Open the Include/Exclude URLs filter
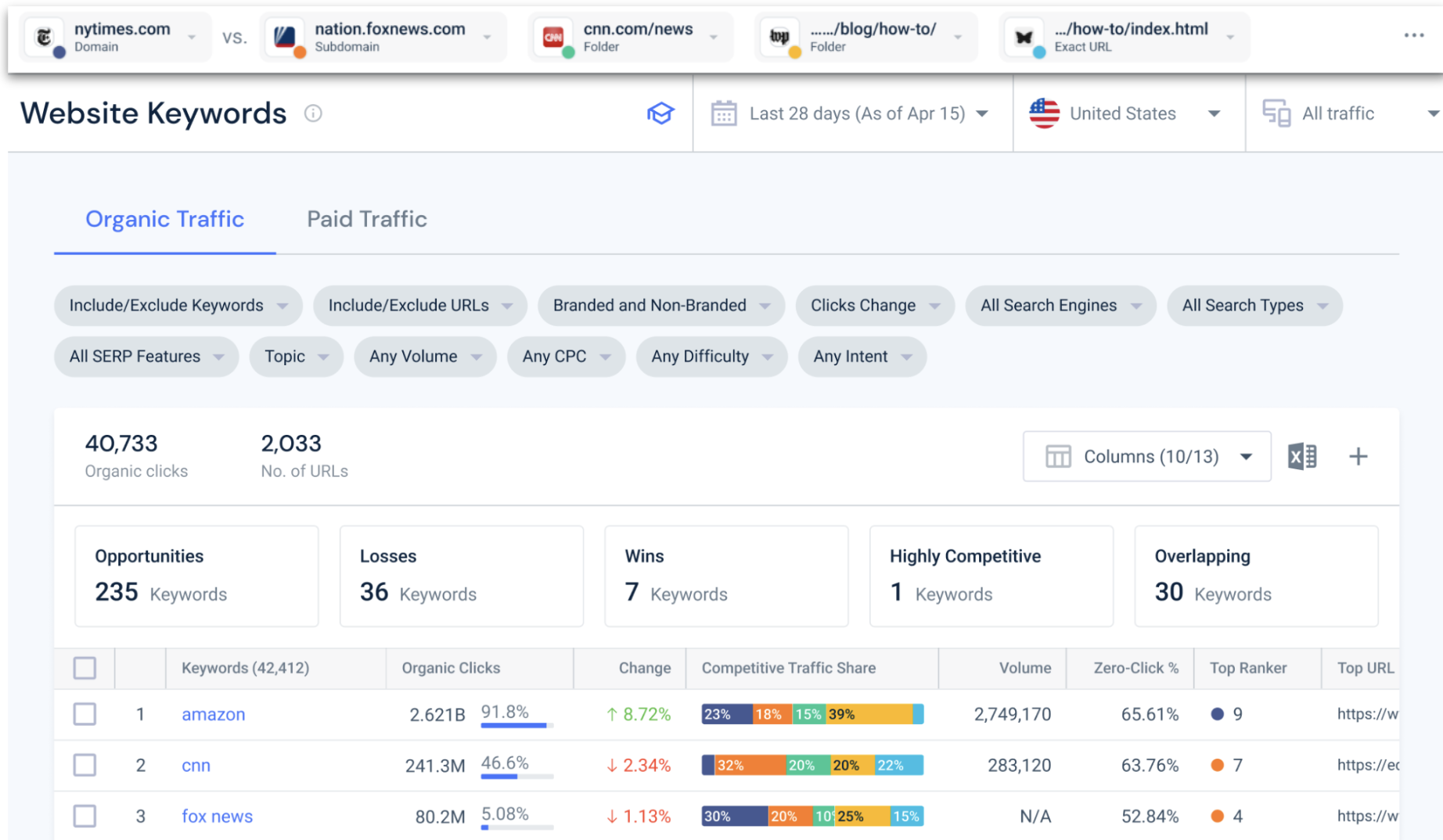This screenshot has height=840, width=1443. [419, 305]
